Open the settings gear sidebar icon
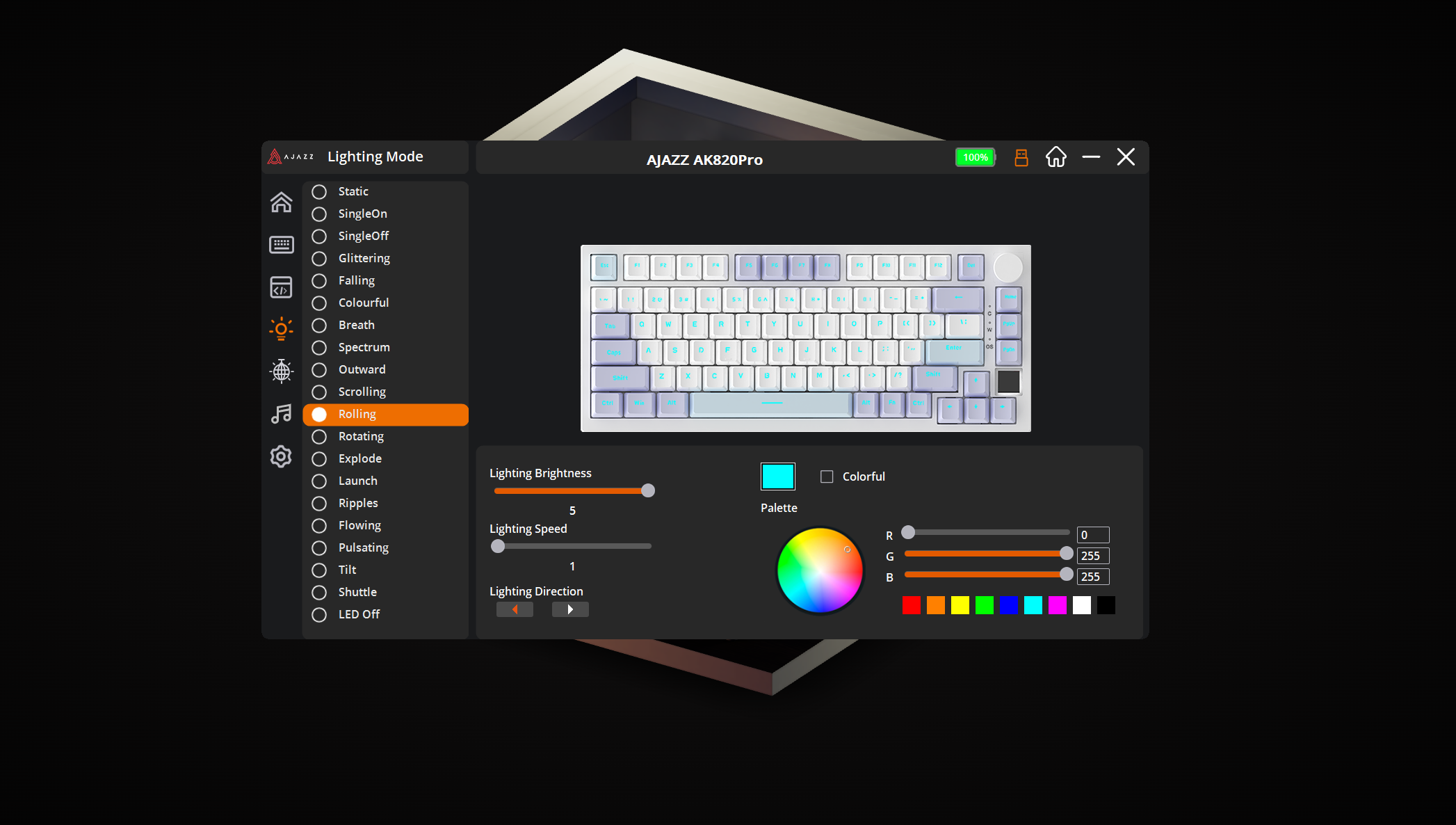 [x=281, y=456]
